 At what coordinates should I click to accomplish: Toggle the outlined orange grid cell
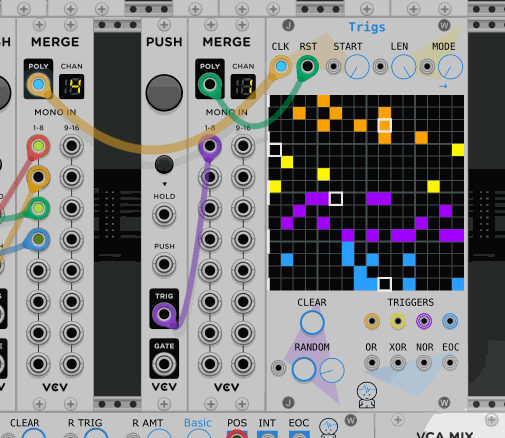click(x=384, y=125)
